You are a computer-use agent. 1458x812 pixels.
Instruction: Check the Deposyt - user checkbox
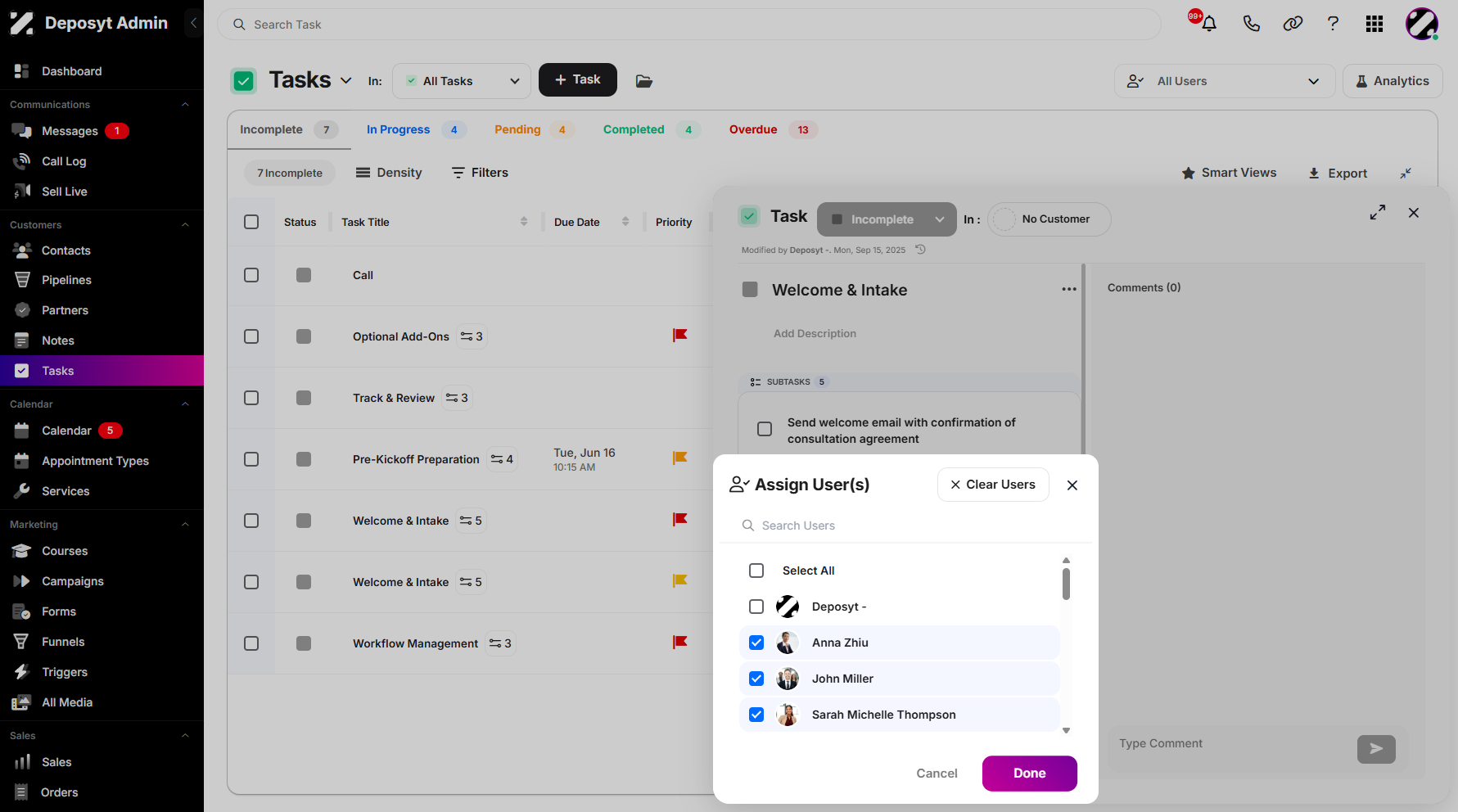coord(756,607)
